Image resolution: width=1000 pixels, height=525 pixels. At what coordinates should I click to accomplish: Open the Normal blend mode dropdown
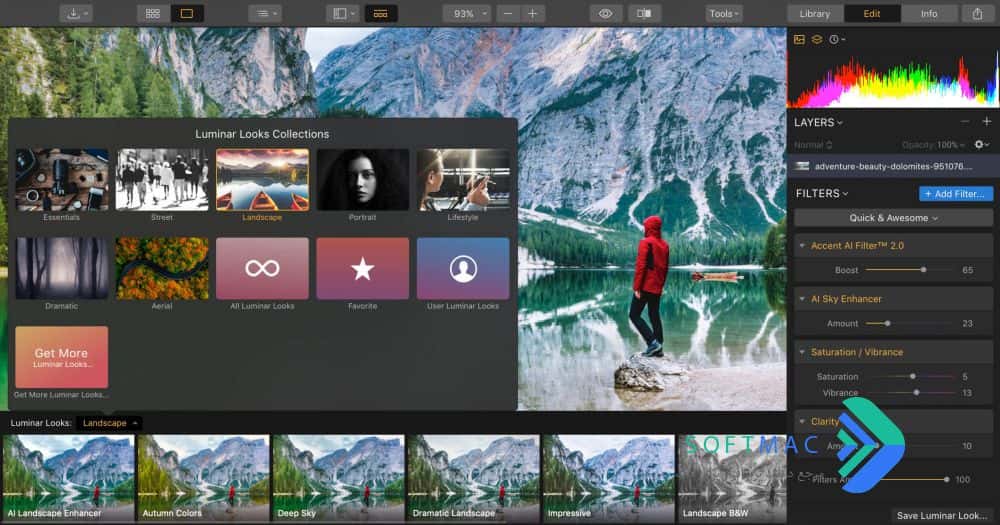tap(813, 145)
